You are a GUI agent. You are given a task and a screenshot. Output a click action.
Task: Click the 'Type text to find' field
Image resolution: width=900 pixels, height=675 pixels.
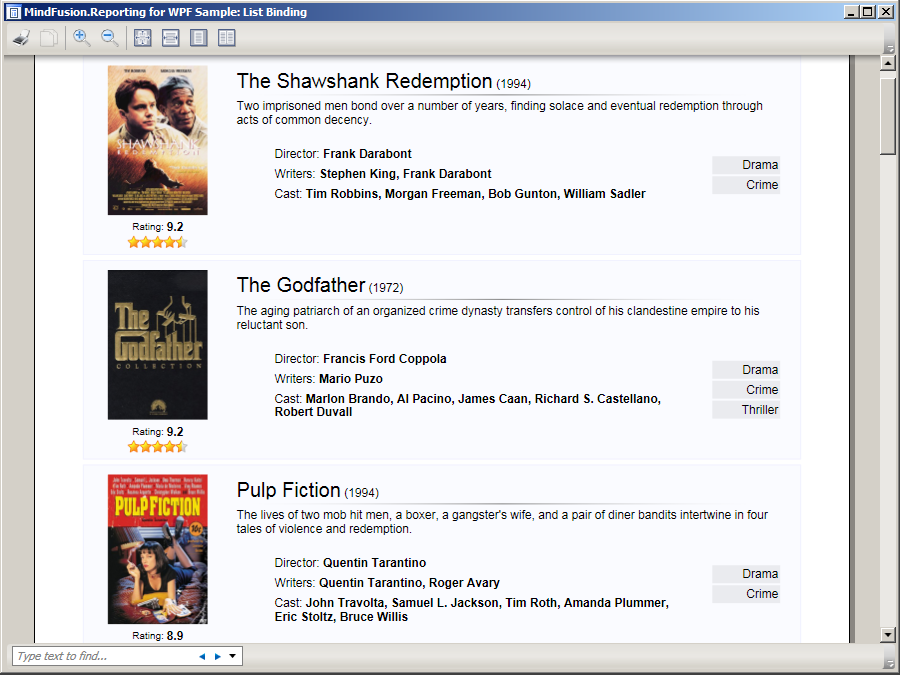click(x=100, y=657)
